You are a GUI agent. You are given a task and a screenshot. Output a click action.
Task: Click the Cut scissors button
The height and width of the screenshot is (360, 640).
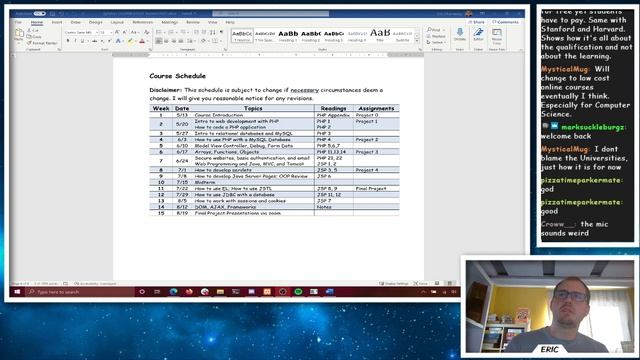point(33,30)
